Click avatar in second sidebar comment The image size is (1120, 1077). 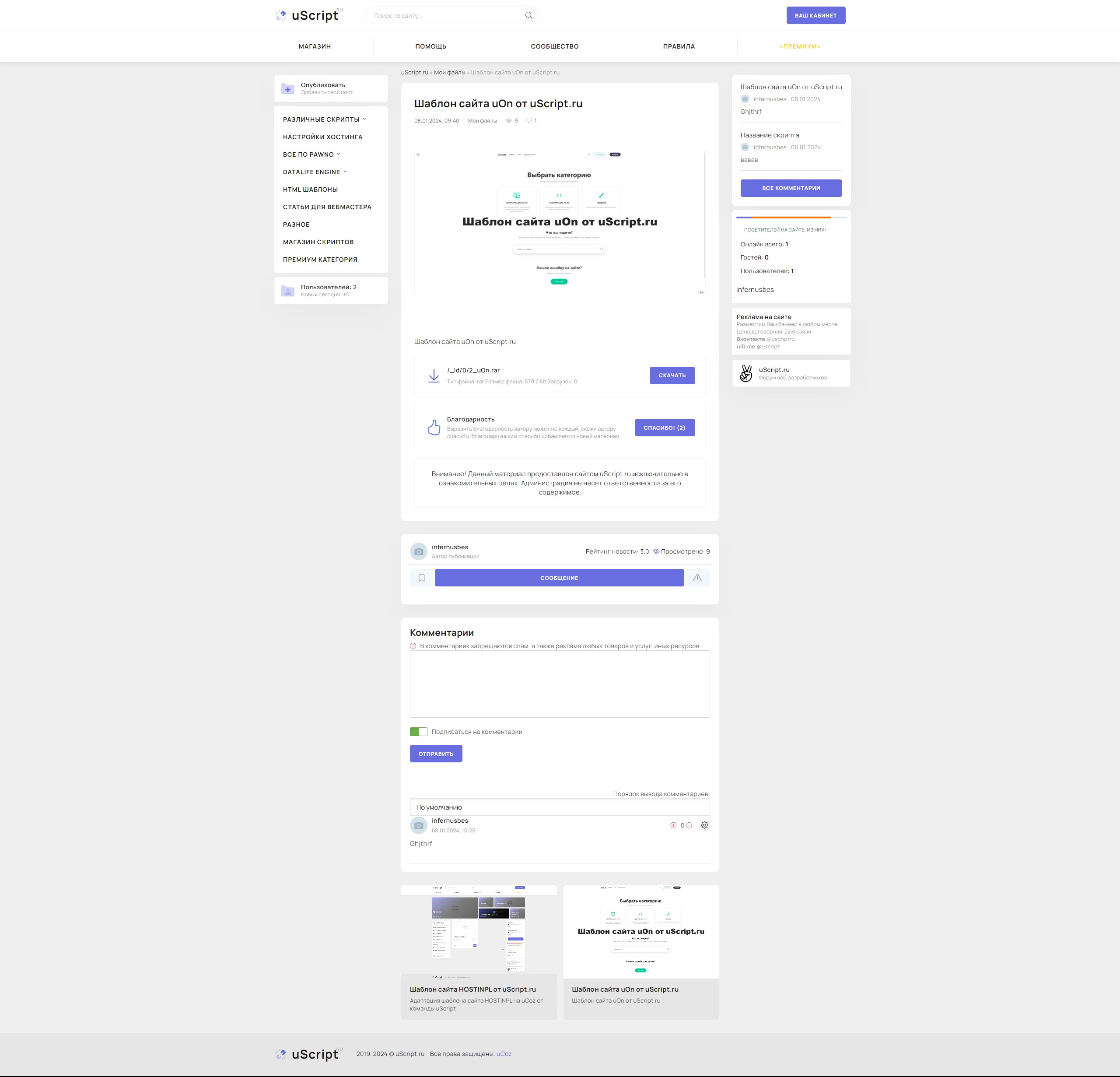click(x=745, y=147)
